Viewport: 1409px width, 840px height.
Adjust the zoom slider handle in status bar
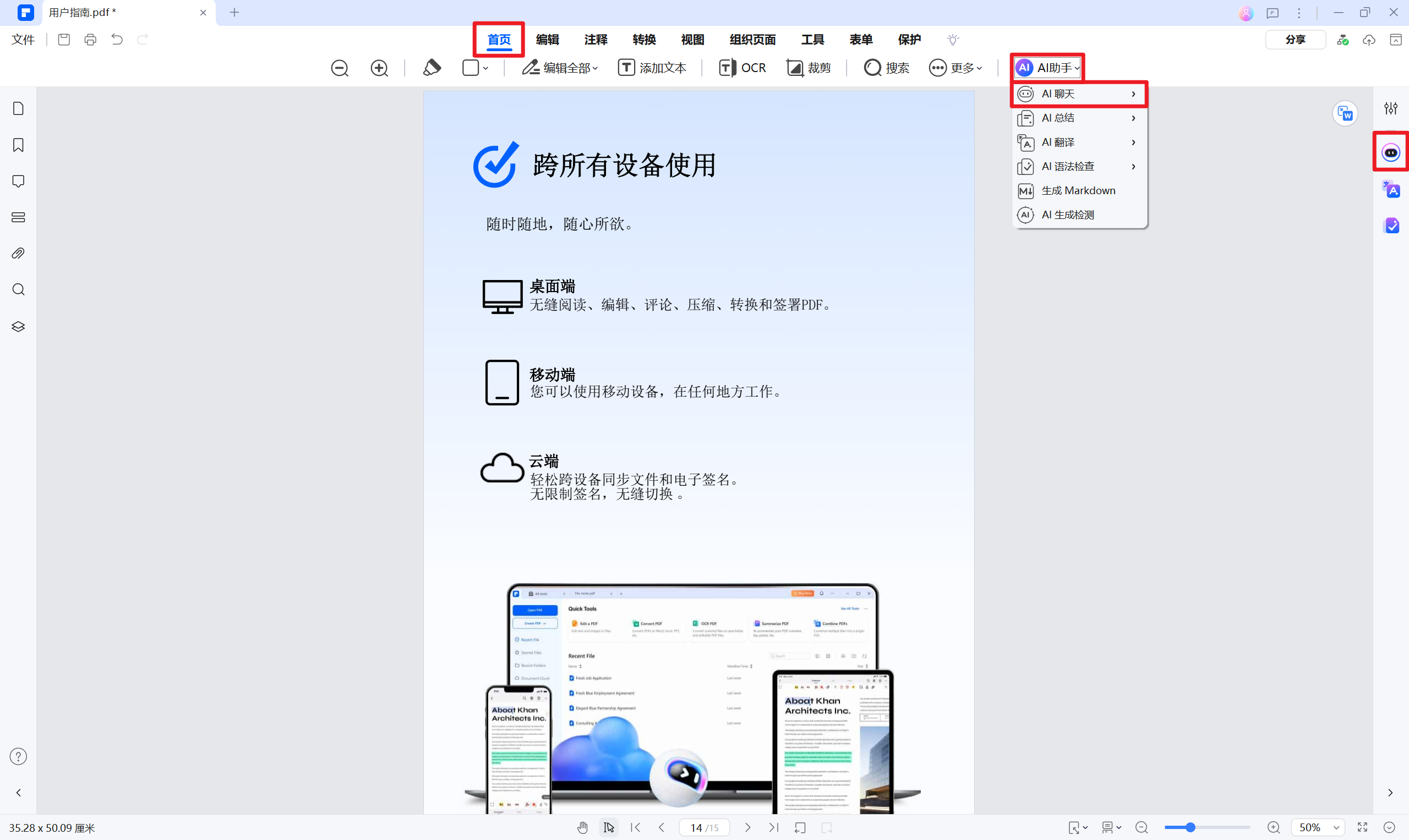1190,827
